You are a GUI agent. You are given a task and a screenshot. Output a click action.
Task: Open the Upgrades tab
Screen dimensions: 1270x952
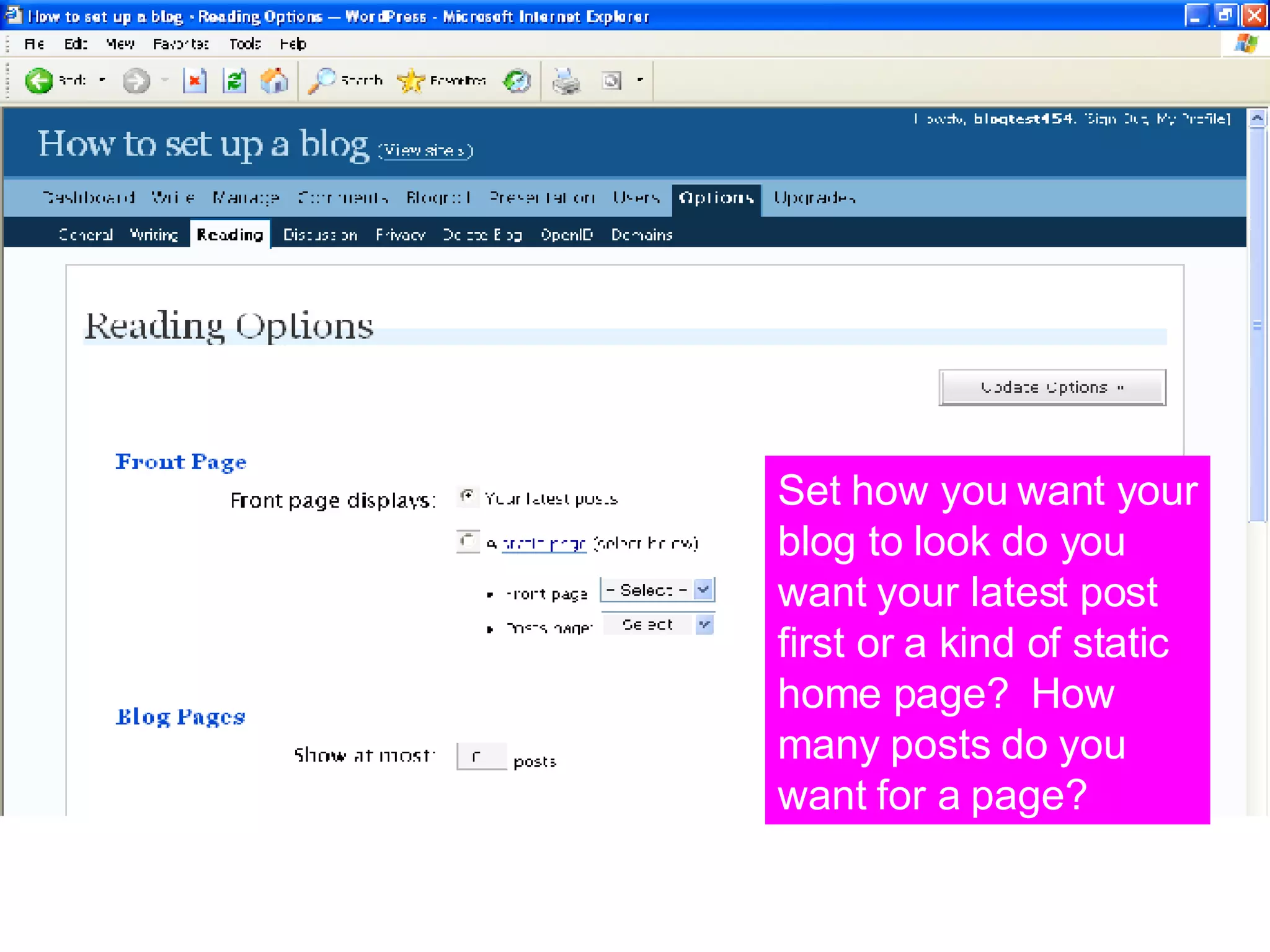point(814,198)
